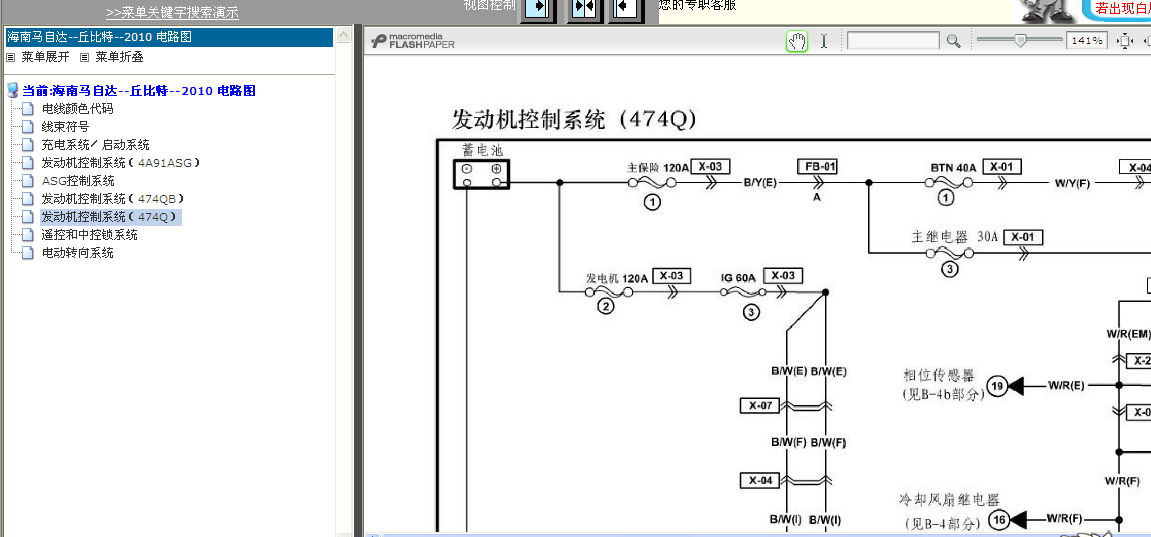Click the FB-01 connector label in diagram
Screen dimensions: 1151x537
[x=817, y=167]
